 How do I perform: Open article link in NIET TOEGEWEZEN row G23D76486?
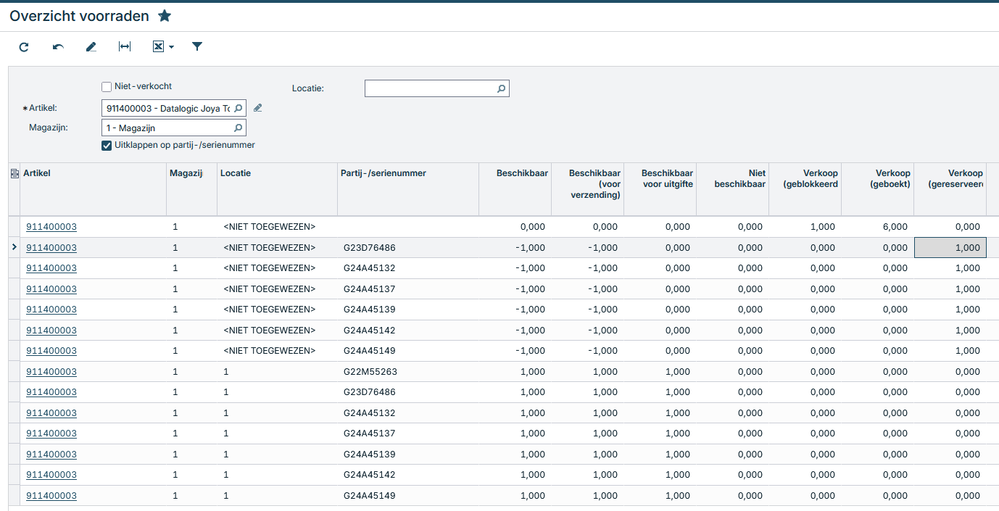point(51,248)
